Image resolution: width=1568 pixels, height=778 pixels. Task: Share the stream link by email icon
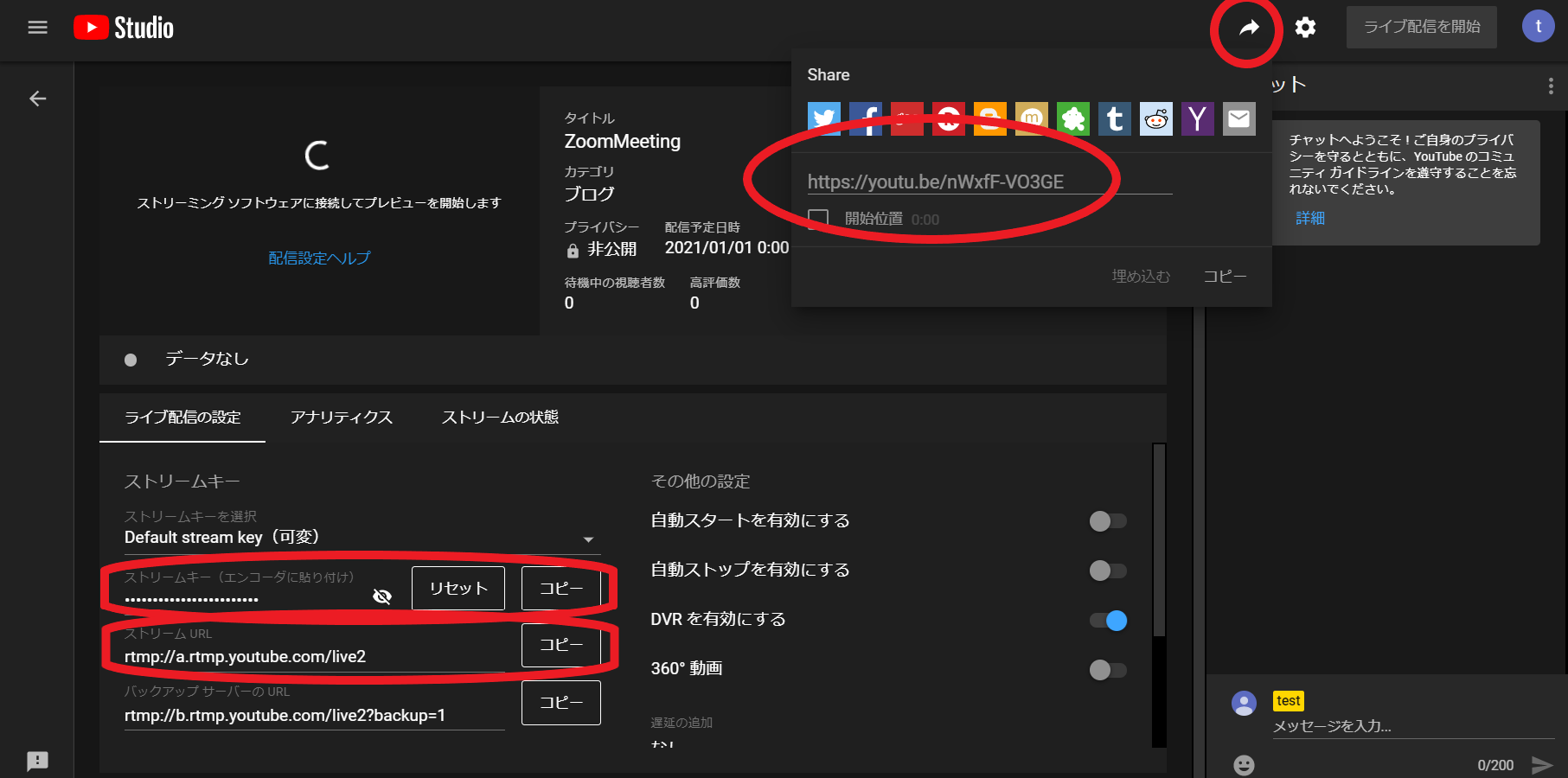coord(1238,119)
